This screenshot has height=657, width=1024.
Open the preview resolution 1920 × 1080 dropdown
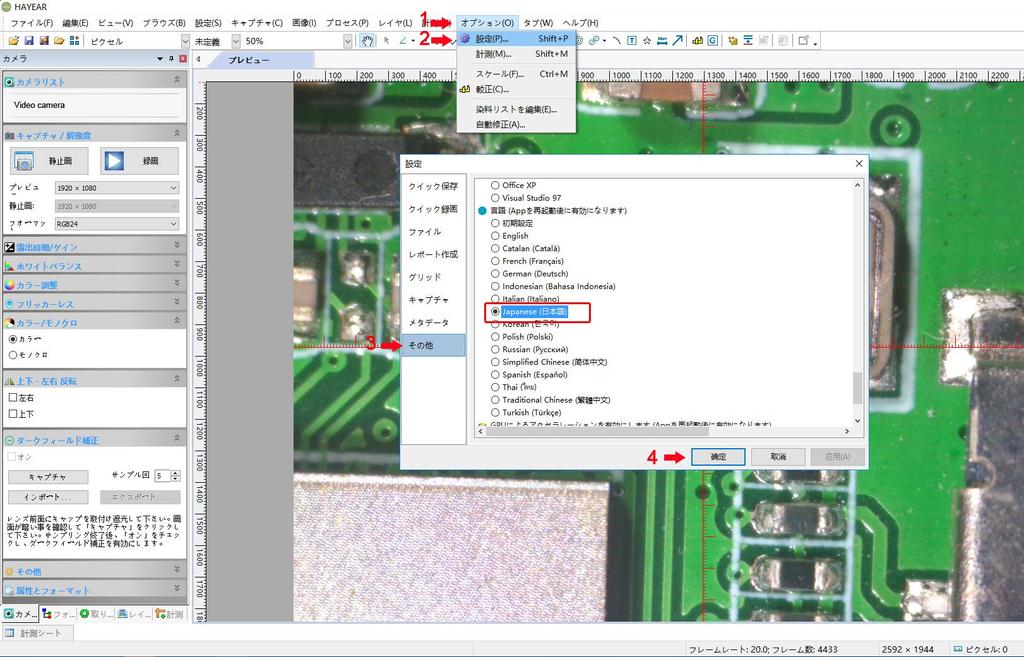pos(117,188)
